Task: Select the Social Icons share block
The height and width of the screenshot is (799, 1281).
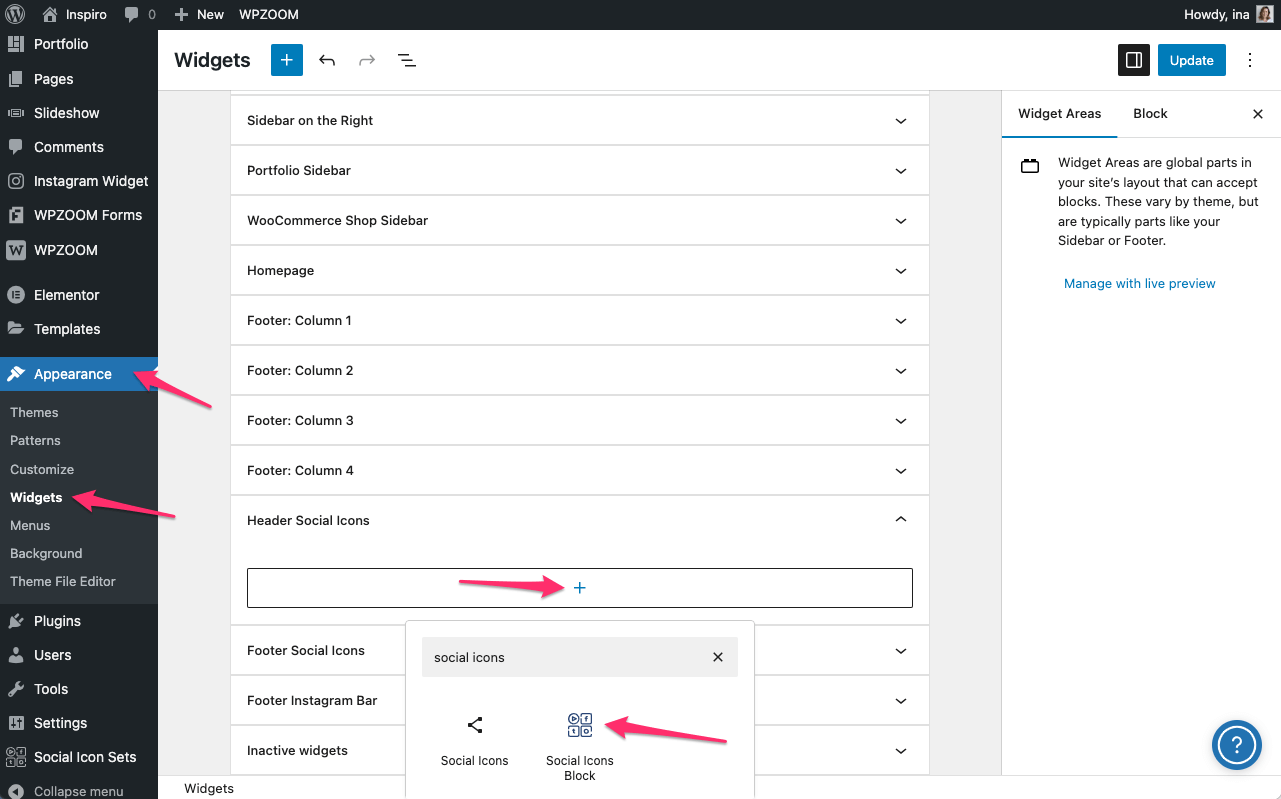Action: click(475, 741)
